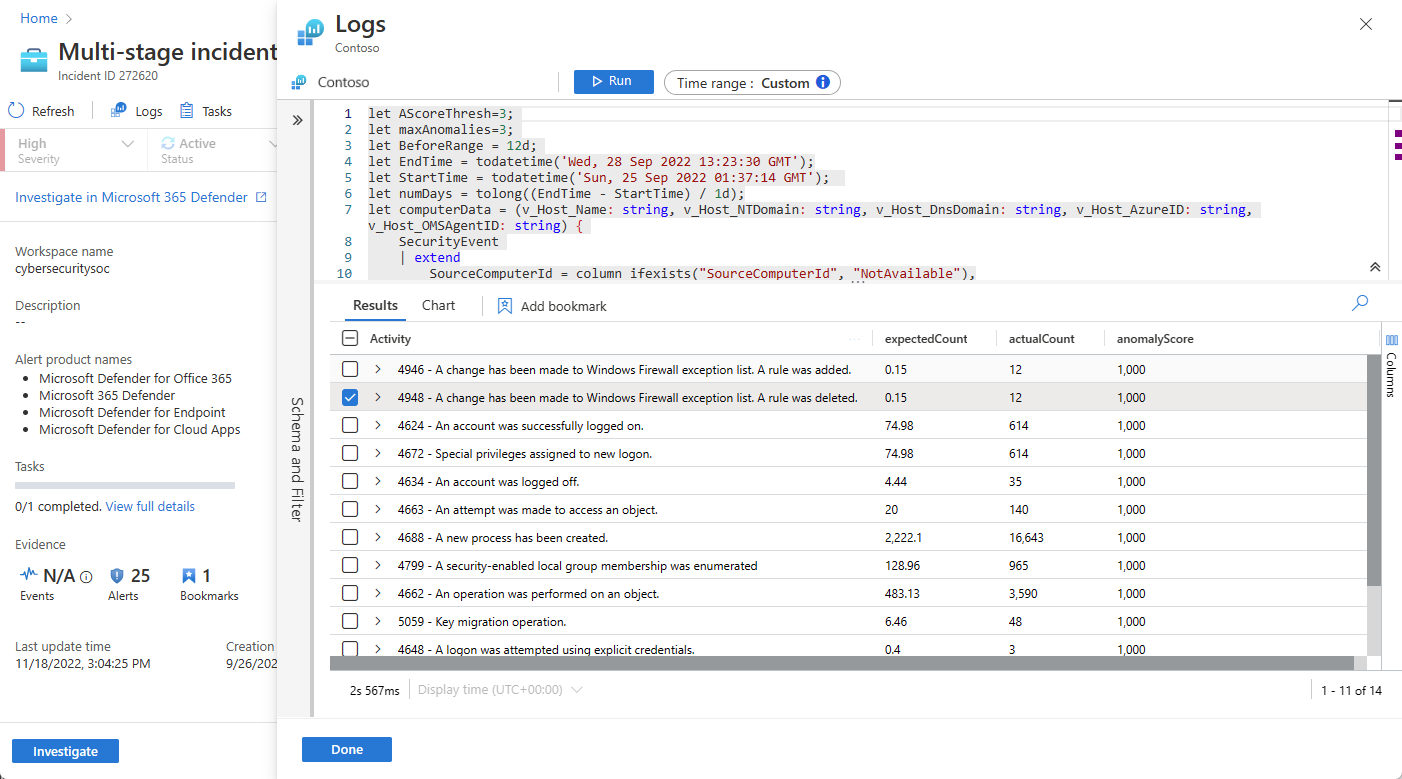1402x779 pixels.
Task: Uncheck the 4948 rule was deleted row
Action: 350,397
